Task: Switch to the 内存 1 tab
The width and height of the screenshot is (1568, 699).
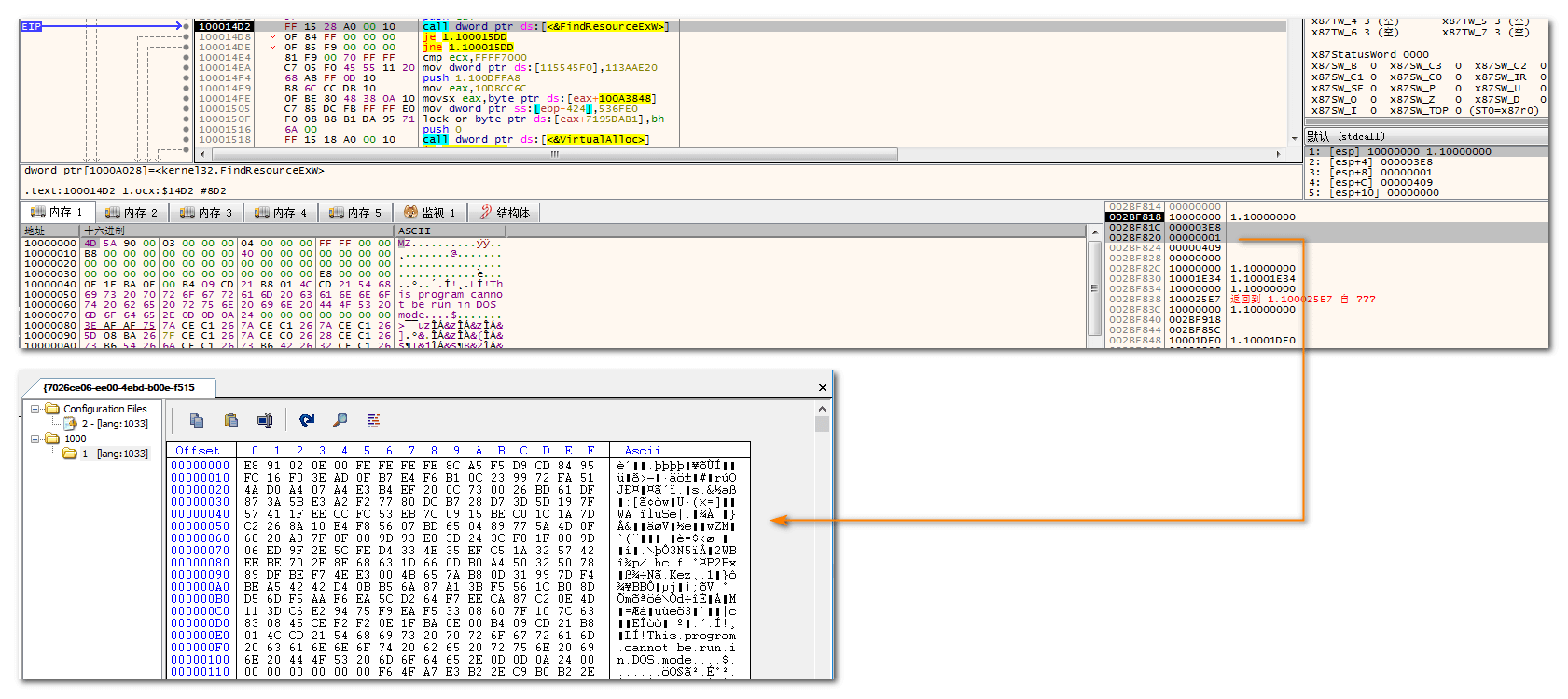Action: point(58,213)
